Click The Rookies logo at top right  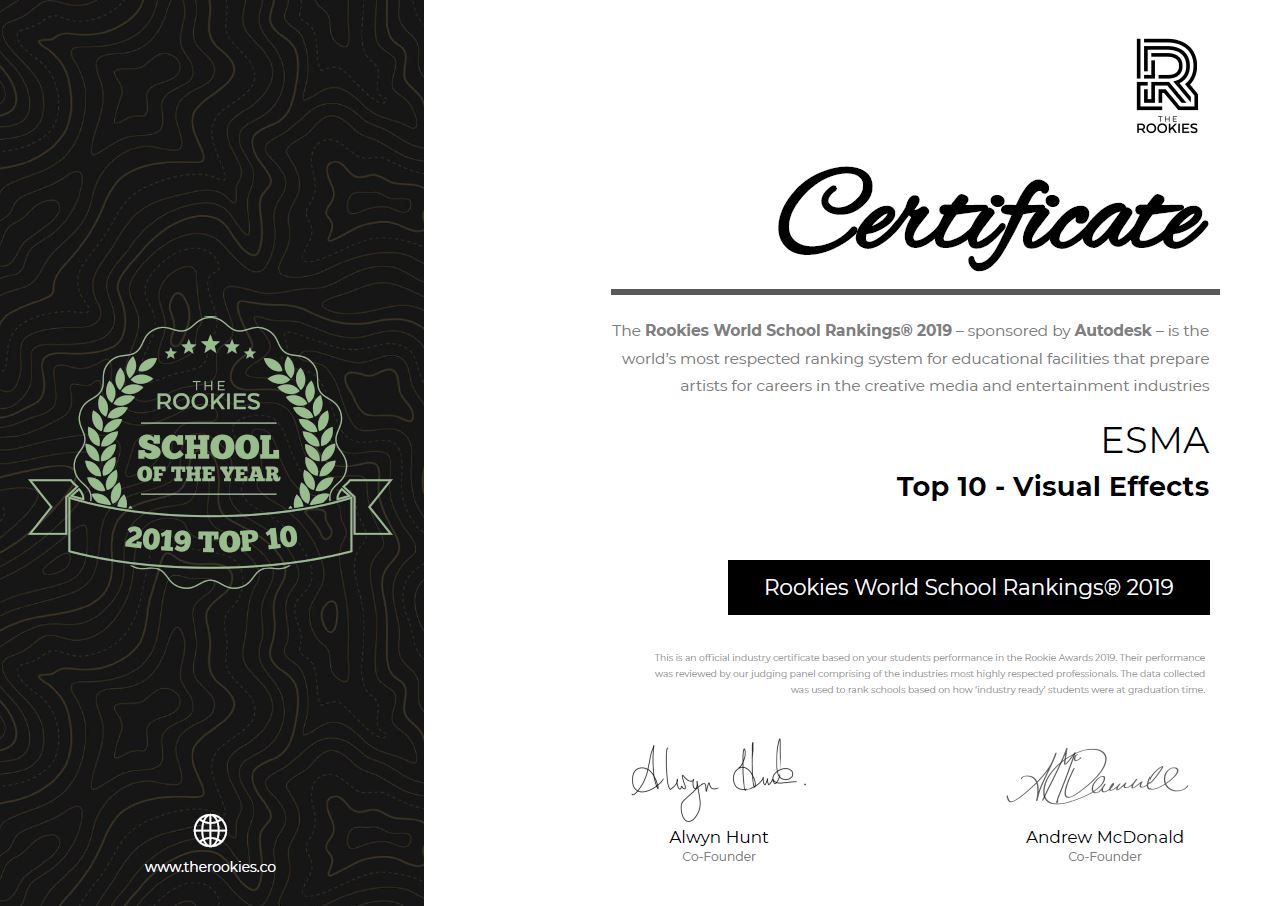coord(1167,86)
